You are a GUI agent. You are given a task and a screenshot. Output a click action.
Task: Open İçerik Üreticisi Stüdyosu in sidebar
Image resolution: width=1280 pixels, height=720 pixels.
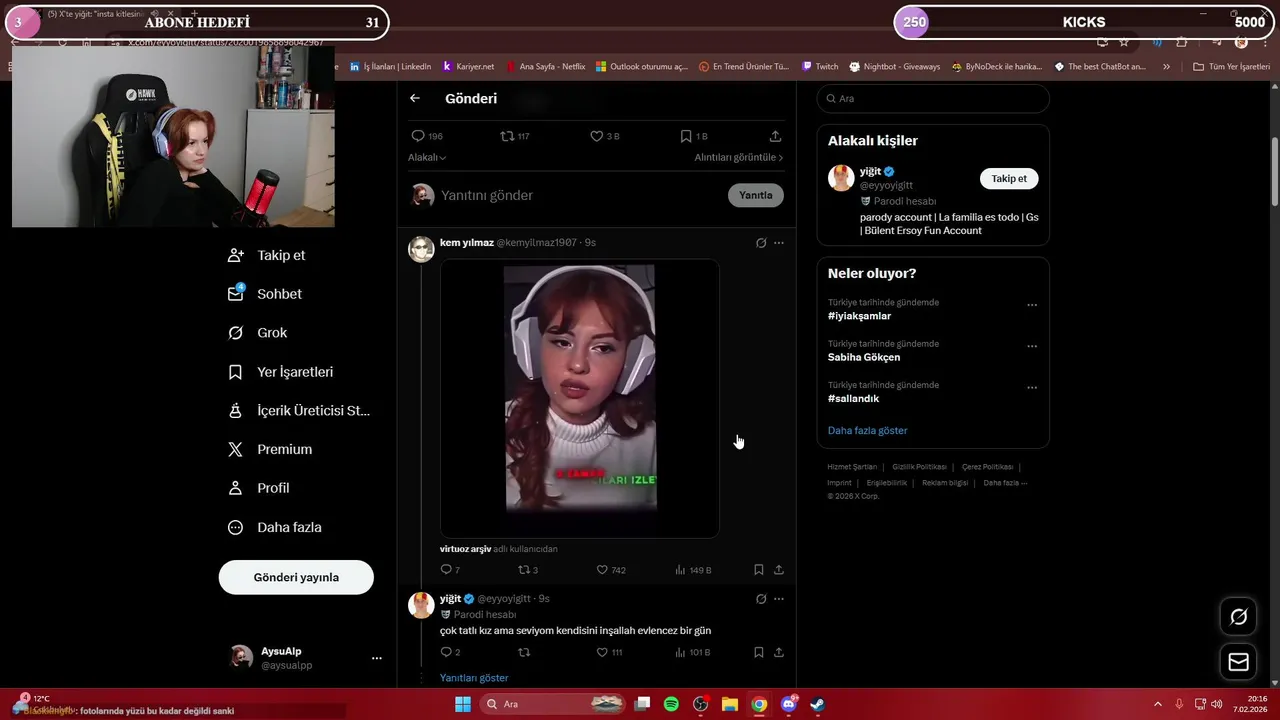click(x=298, y=411)
